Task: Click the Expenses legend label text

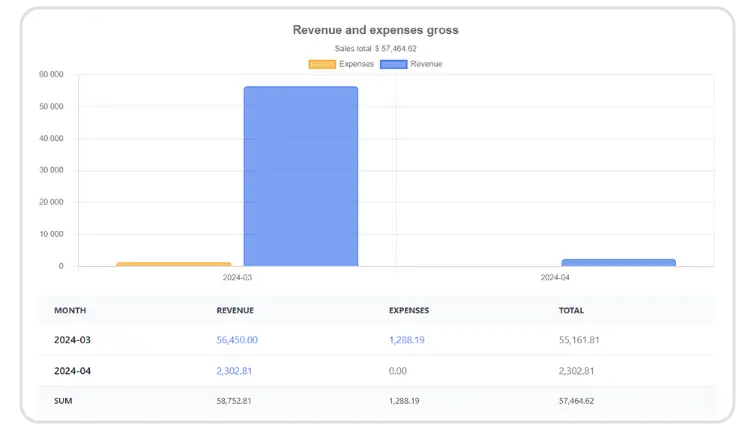Action: tap(356, 64)
